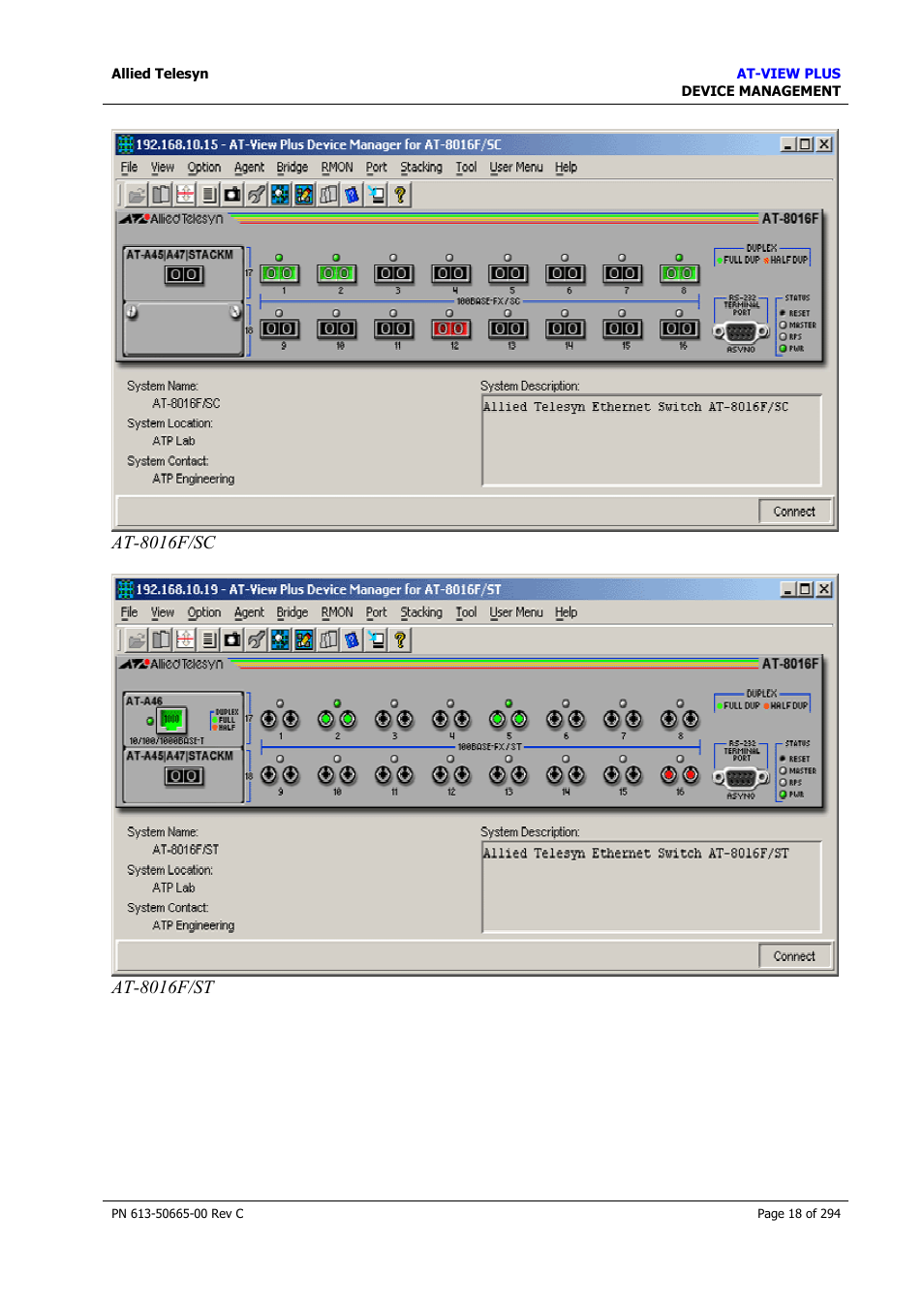924x1309 pixels.
Task: Click the monitor icon in the AT-8016F/ST toolbar
Action: coord(376,639)
